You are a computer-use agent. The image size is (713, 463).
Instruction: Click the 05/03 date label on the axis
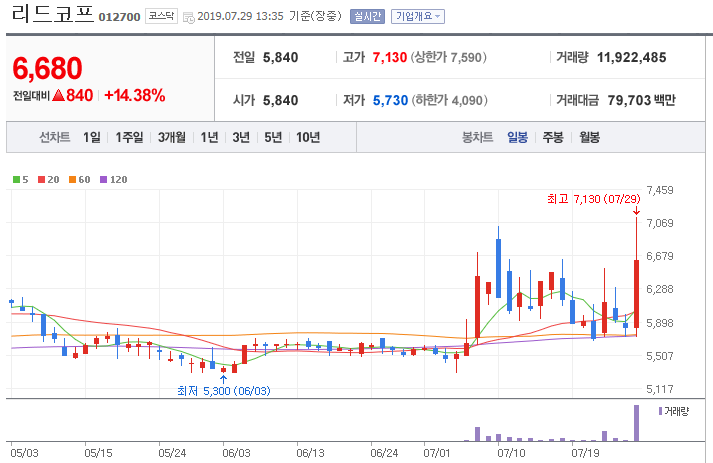(x=25, y=453)
